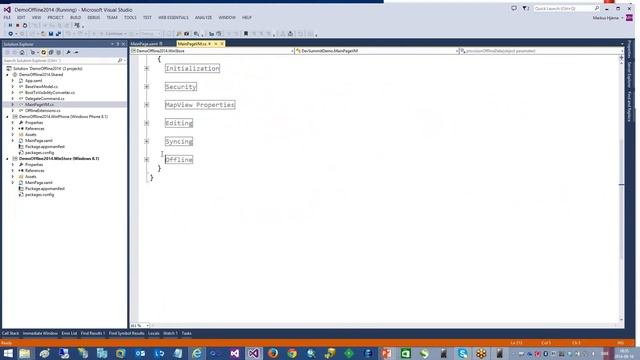Switch to the MainPage.xaml editor tab
This screenshot has height=360, width=640.
144,44
